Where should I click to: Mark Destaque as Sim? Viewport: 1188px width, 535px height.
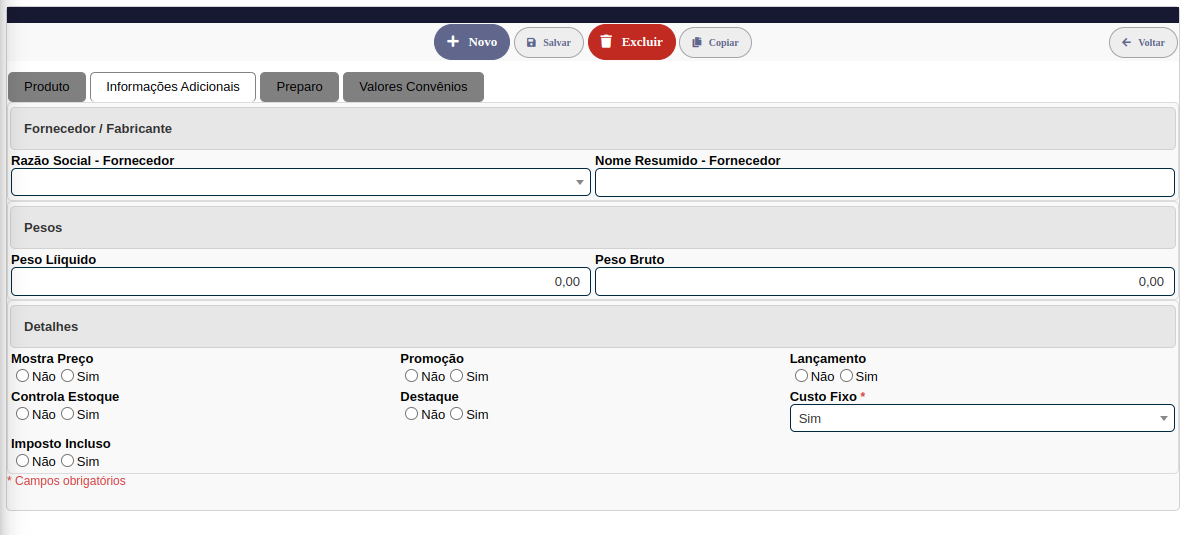point(456,414)
